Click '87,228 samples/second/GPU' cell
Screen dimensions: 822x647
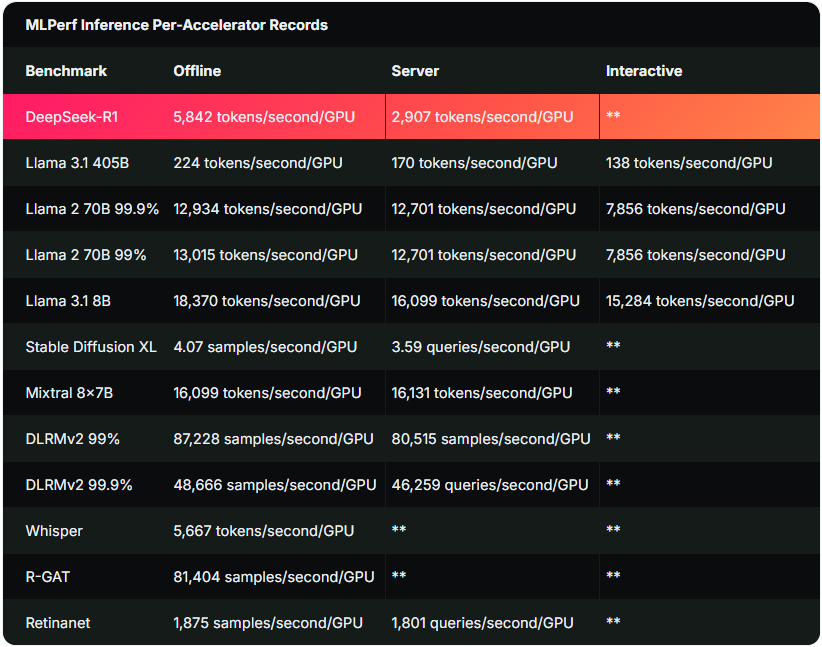tap(274, 439)
